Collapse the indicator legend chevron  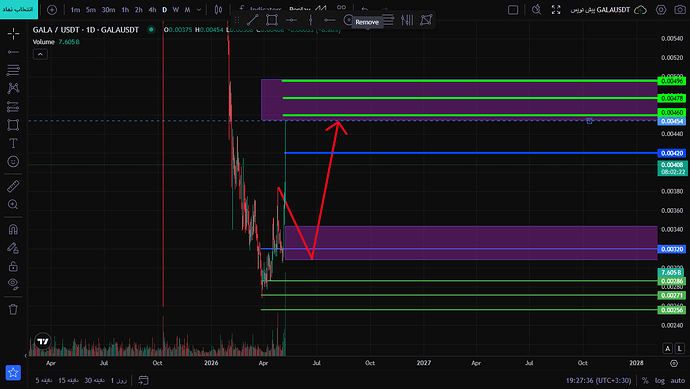40,54
